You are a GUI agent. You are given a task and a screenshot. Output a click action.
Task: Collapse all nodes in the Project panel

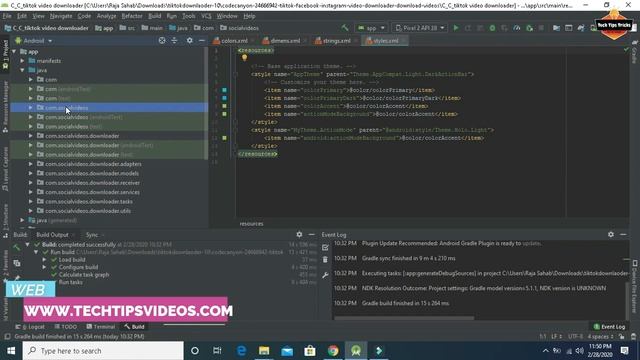[174, 40]
